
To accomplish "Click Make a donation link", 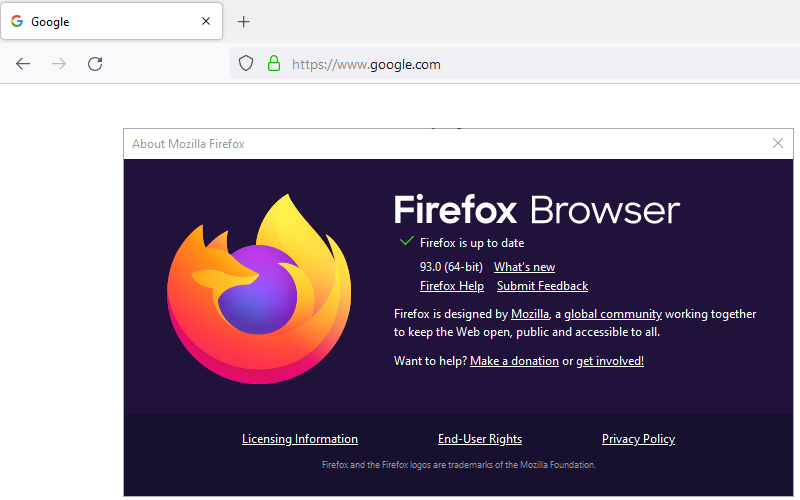I will (514, 361).
